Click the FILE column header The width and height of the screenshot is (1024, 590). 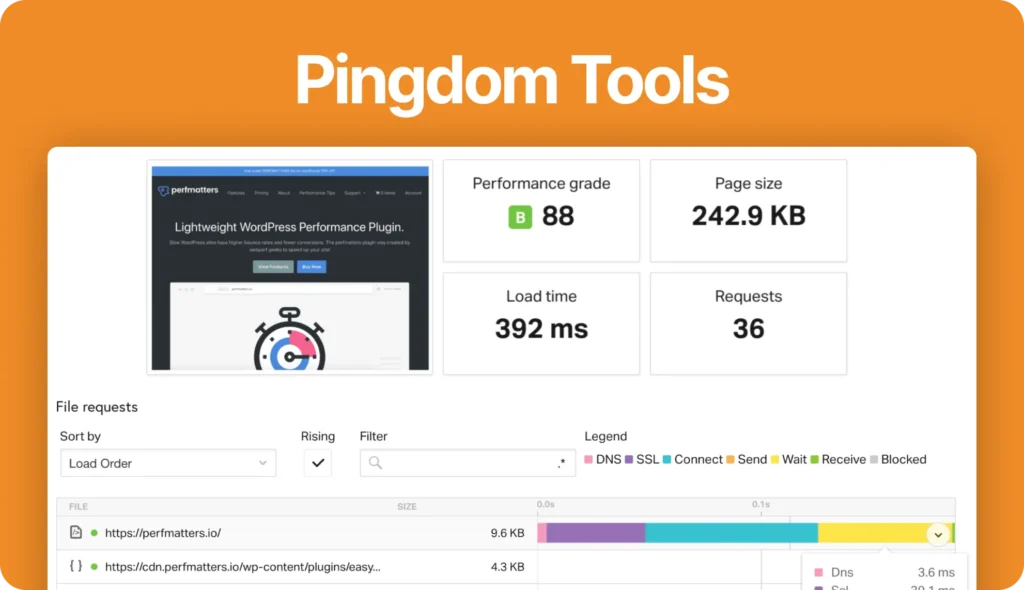click(x=79, y=507)
